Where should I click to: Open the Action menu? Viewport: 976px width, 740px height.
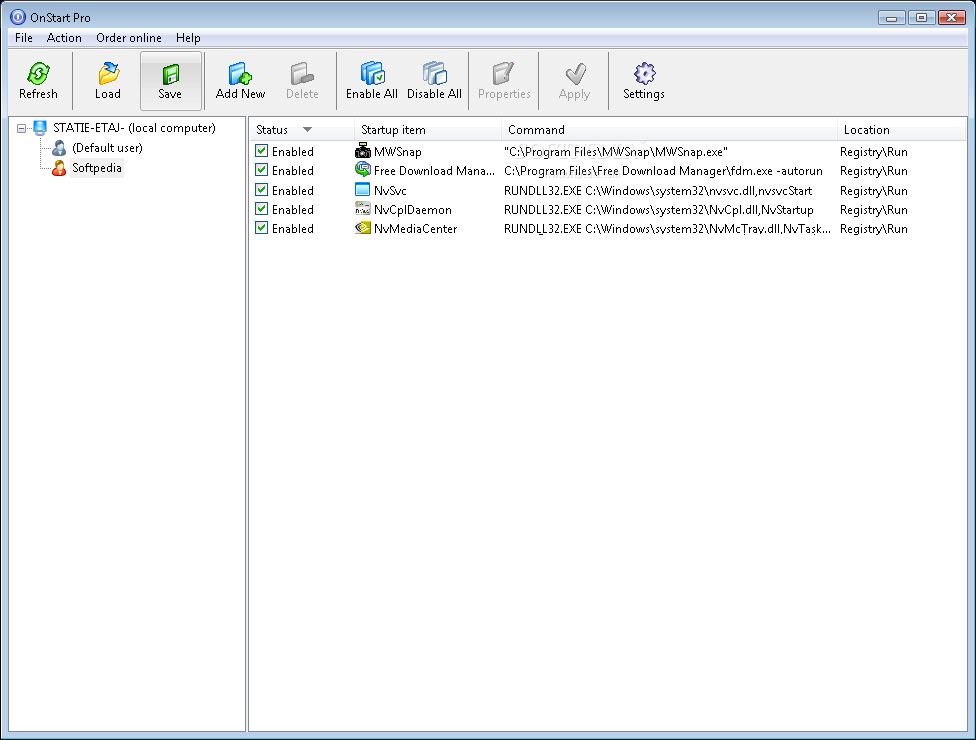(64, 38)
